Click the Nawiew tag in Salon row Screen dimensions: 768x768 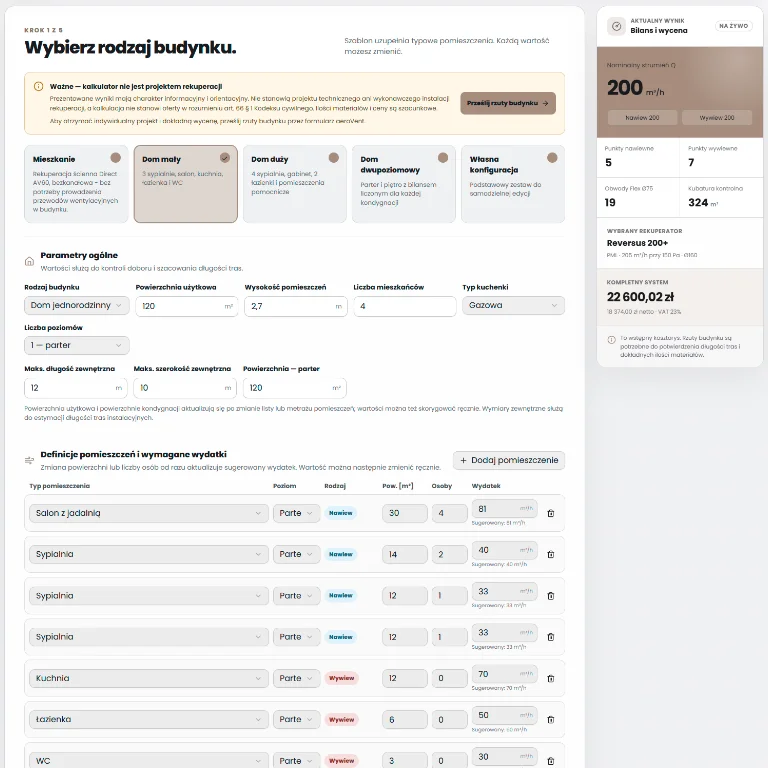point(341,513)
